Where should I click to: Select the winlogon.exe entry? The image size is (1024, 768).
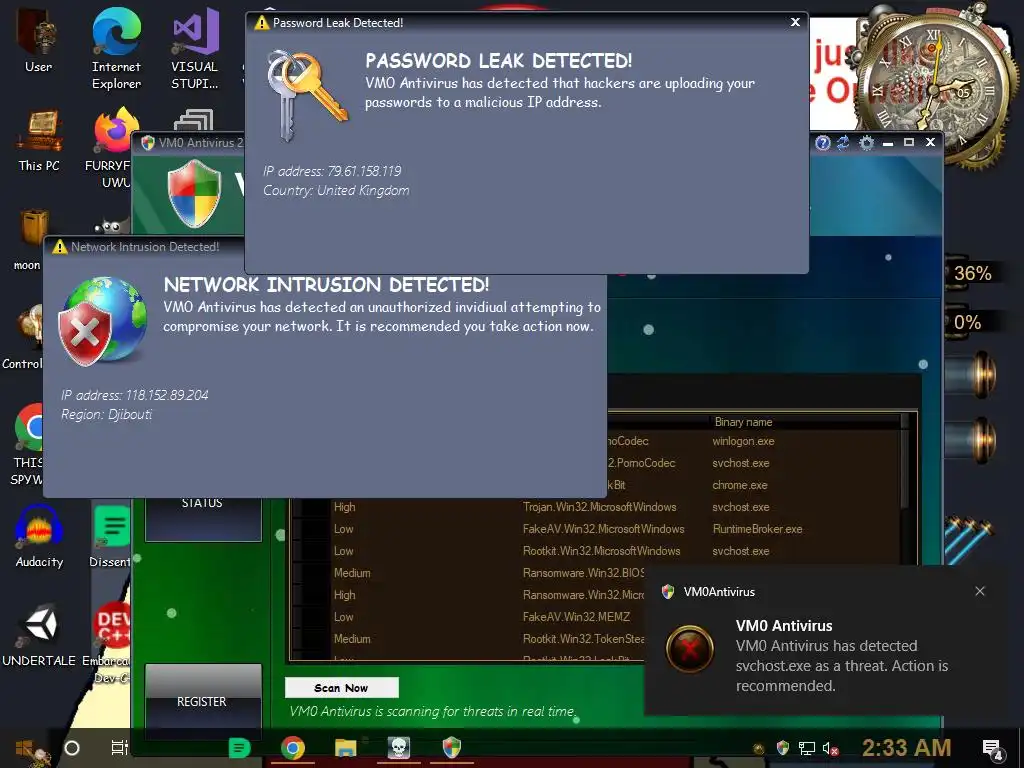(x=743, y=441)
